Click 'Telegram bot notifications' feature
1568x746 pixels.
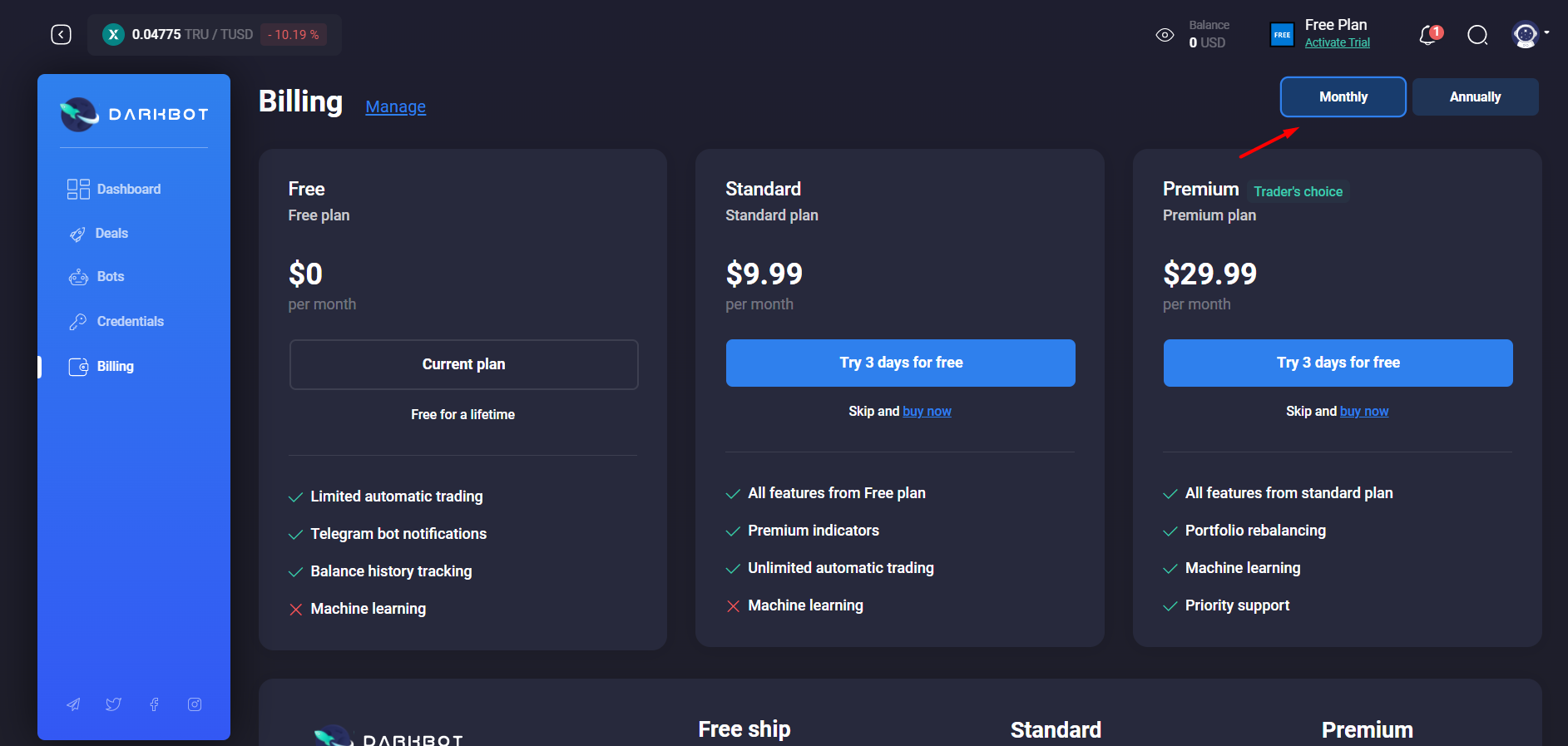[x=398, y=534]
